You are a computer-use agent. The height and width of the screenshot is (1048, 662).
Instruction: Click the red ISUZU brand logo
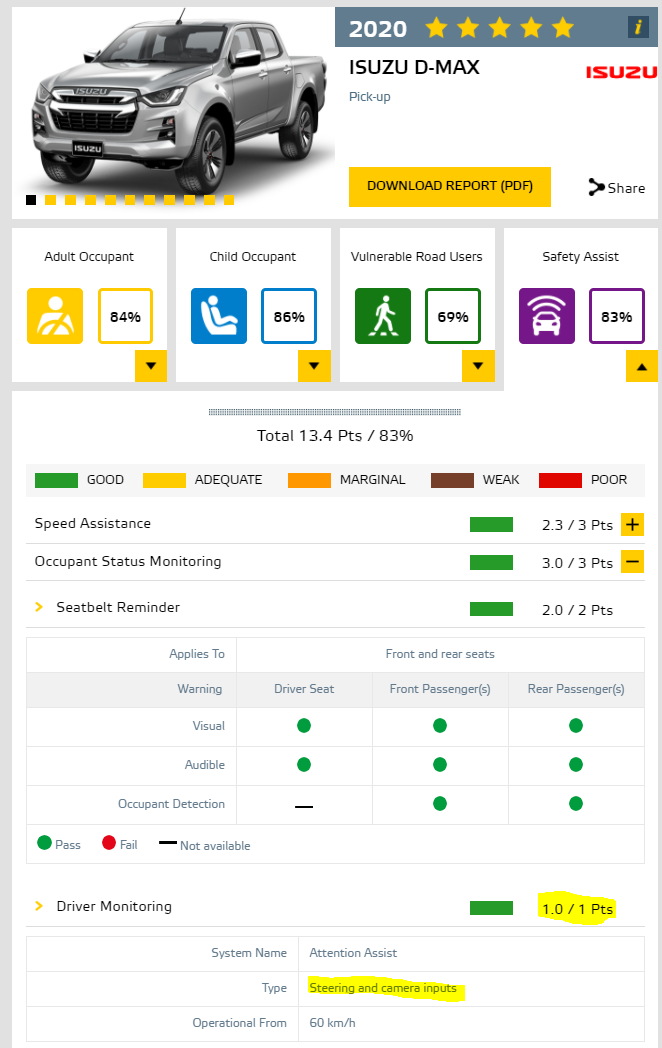point(621,72)
